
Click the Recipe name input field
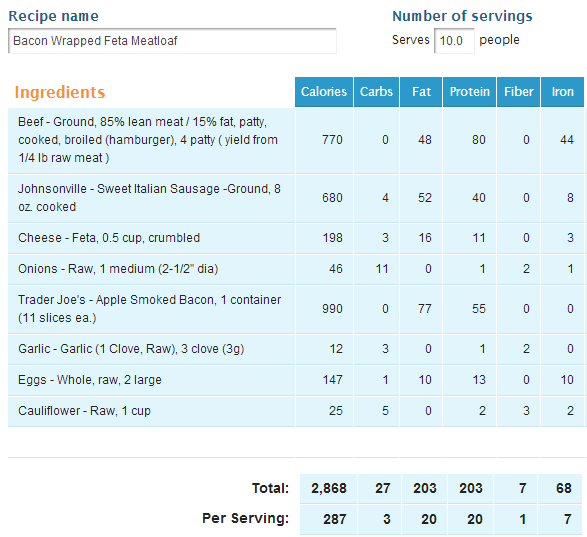coord(172,41)
